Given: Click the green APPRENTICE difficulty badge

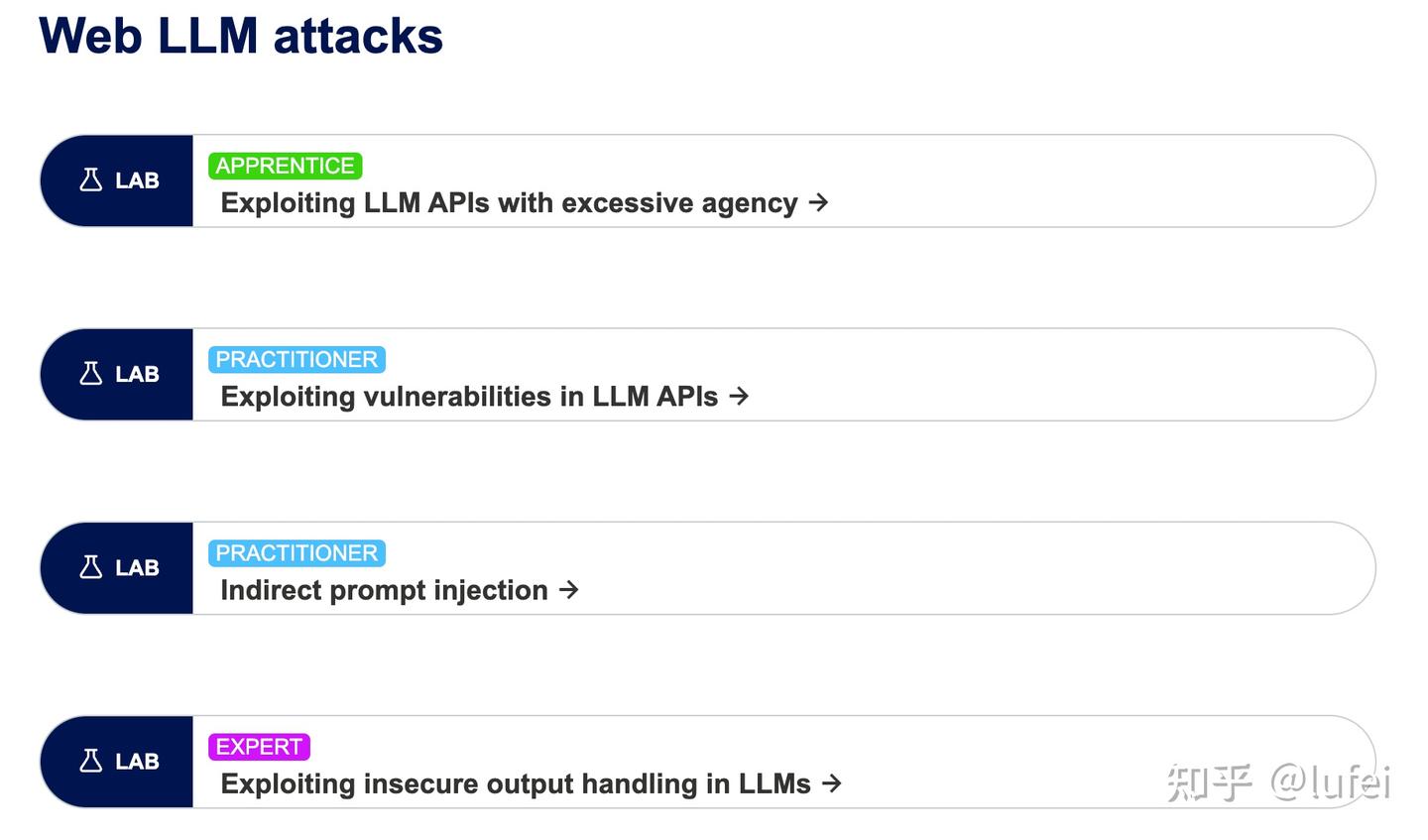Looking at the screenshot, I should [x=286, y=166].
